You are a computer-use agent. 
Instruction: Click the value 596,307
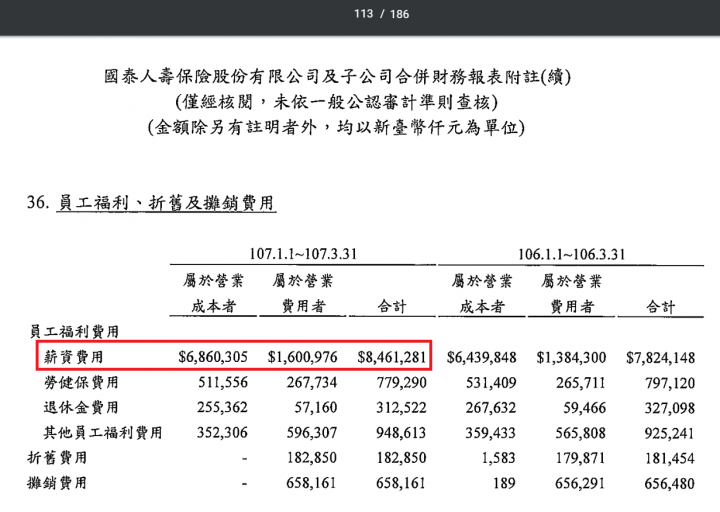(312, 433)
